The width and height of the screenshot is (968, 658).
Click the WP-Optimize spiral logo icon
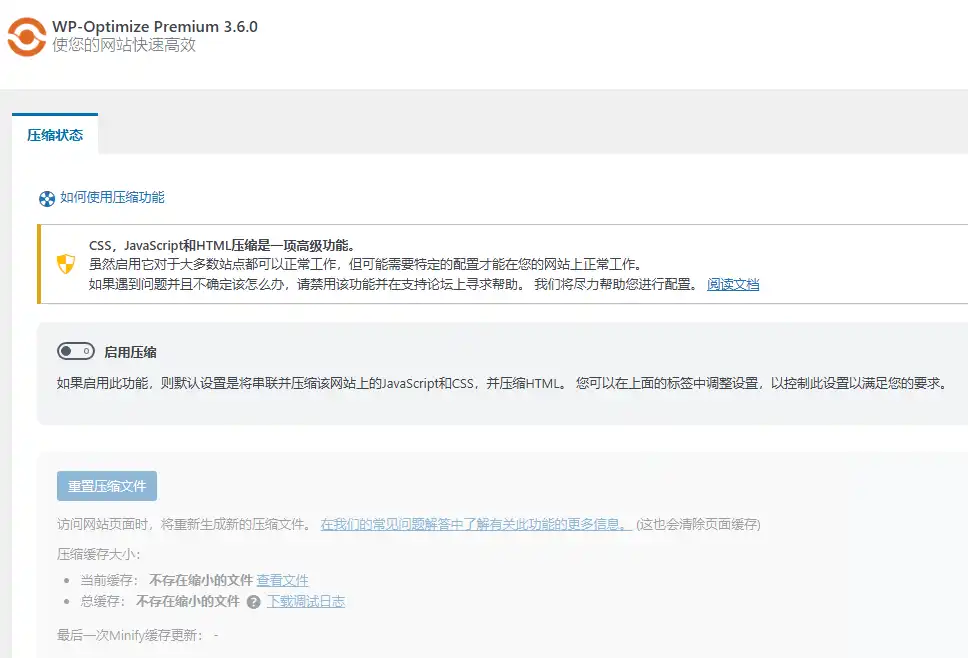click(28, 37)
